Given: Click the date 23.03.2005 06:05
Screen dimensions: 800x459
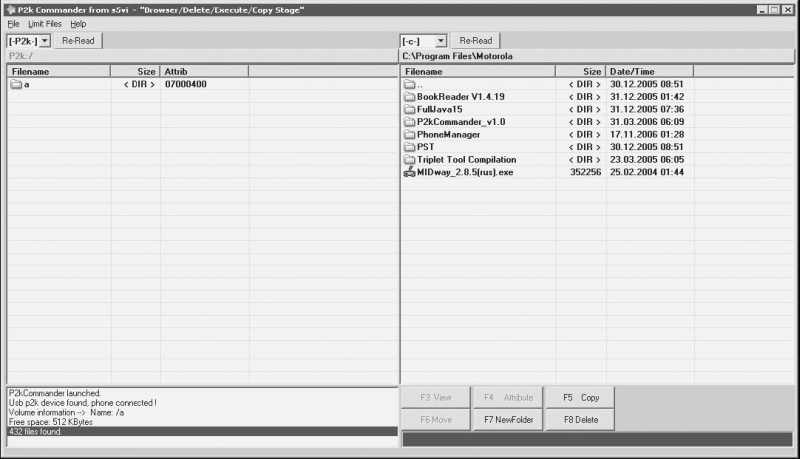Looking at the screenshot, I should click(647, 160).
